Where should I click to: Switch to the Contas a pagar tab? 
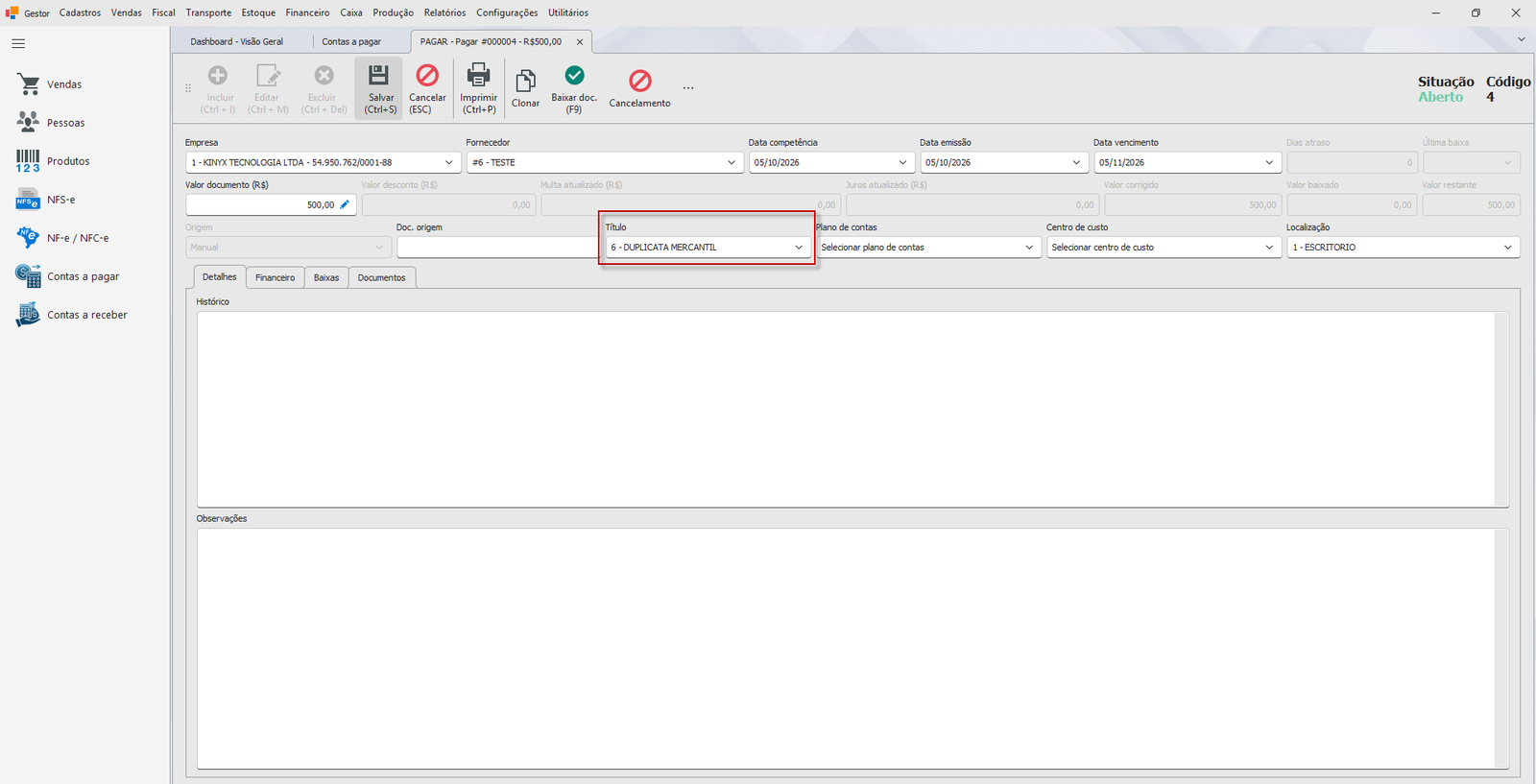(x=351, y=42)
